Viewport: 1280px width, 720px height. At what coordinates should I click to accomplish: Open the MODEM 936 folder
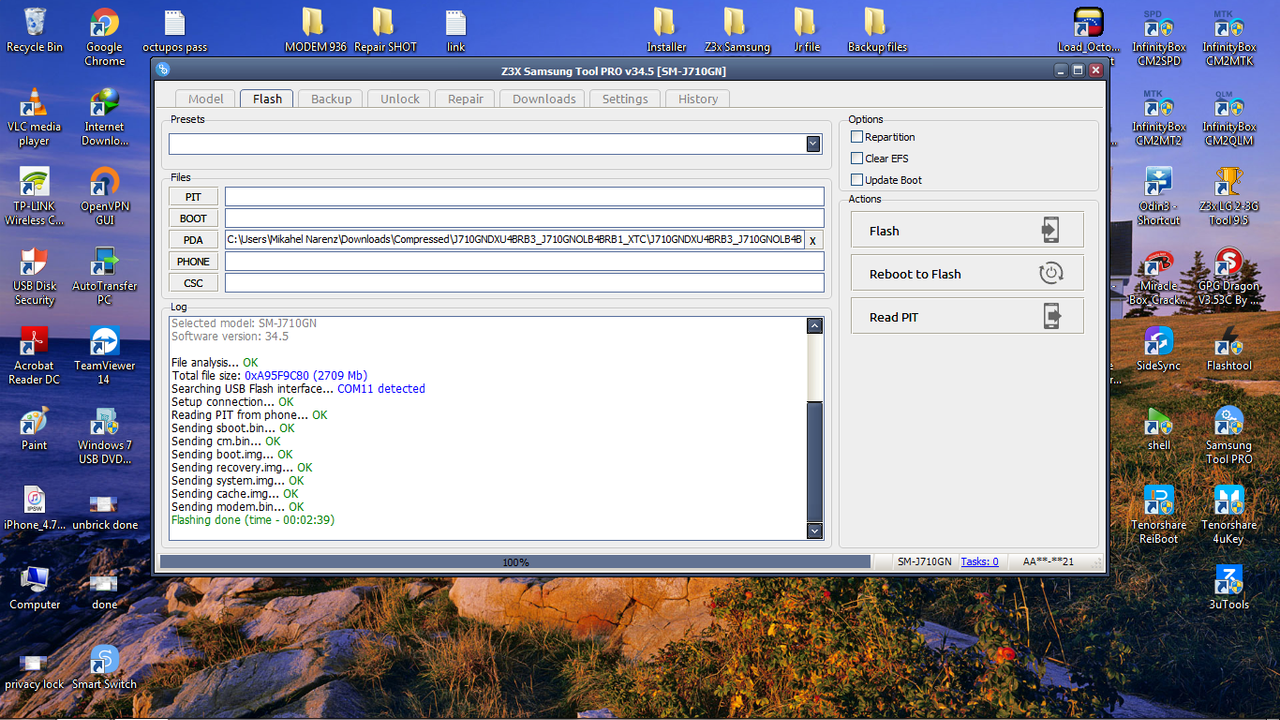314,30
